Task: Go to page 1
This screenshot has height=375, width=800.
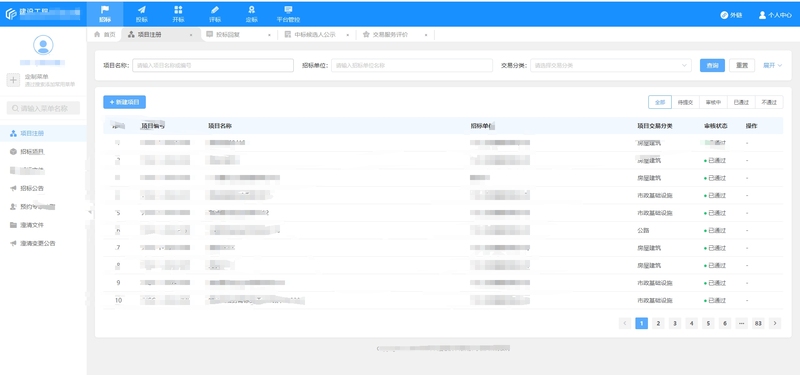Action: coord(641,323)
